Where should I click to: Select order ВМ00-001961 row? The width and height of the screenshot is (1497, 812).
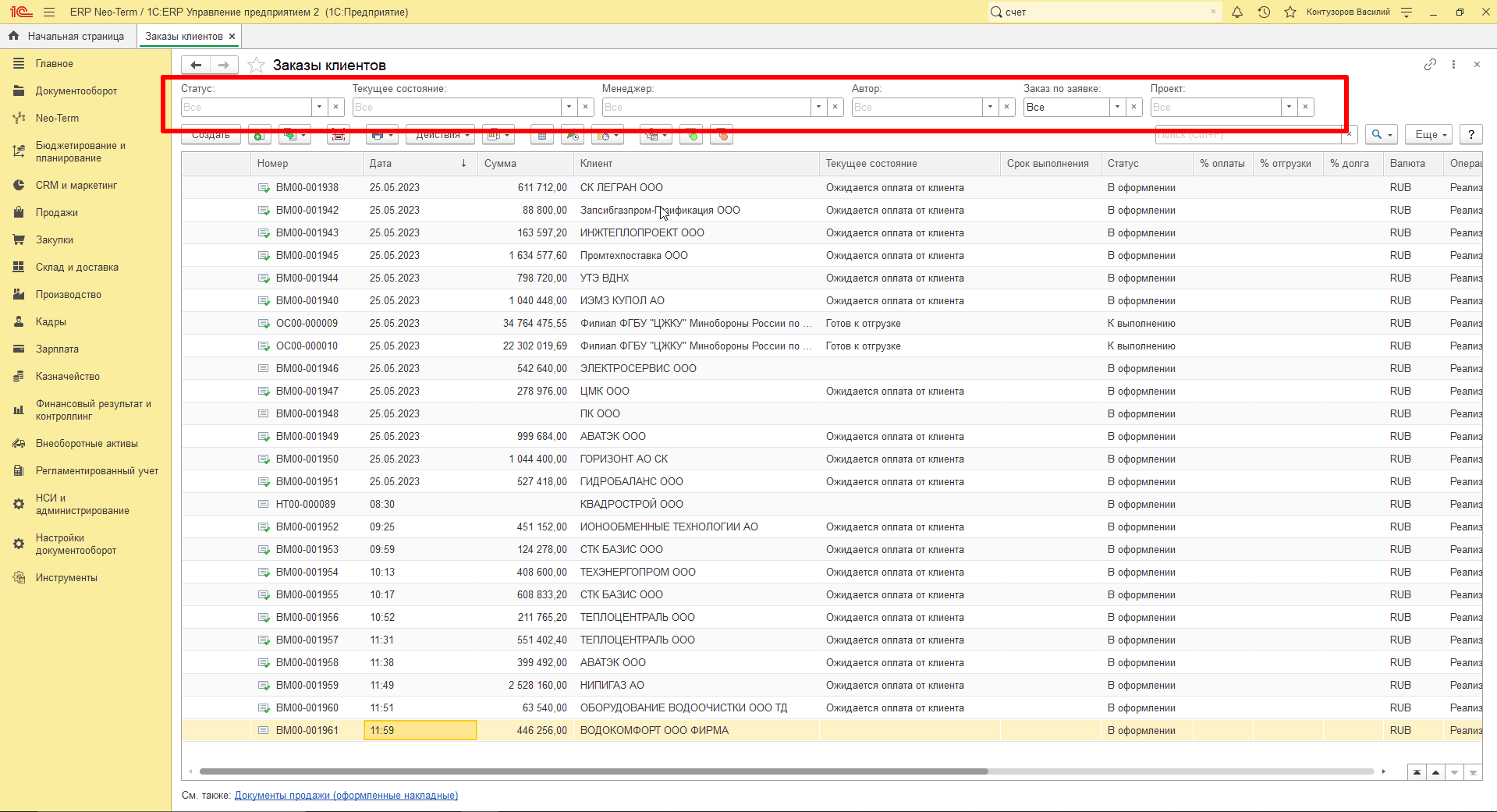[x=832, y=730]
